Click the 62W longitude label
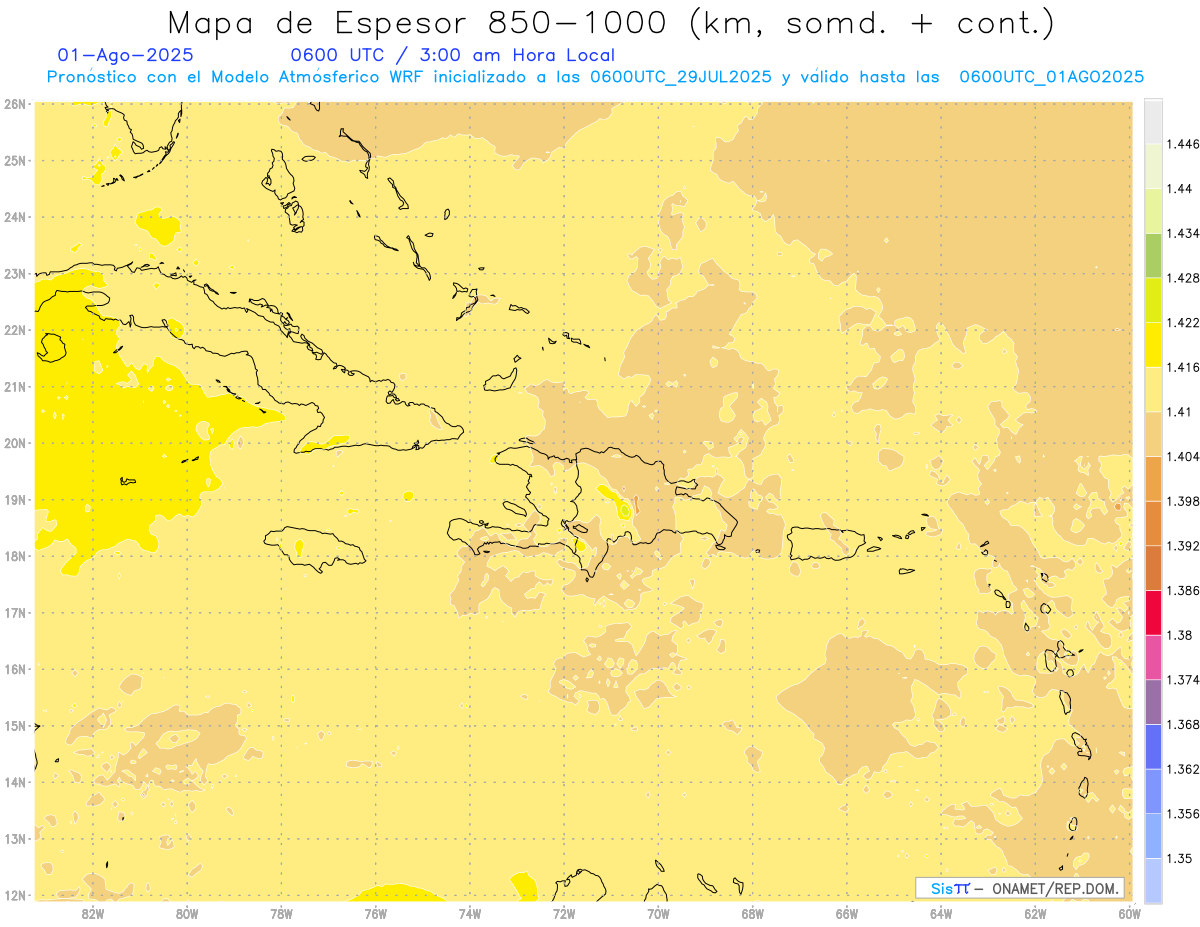The width and height of the screenshot is (1200, 927). 1036,913
